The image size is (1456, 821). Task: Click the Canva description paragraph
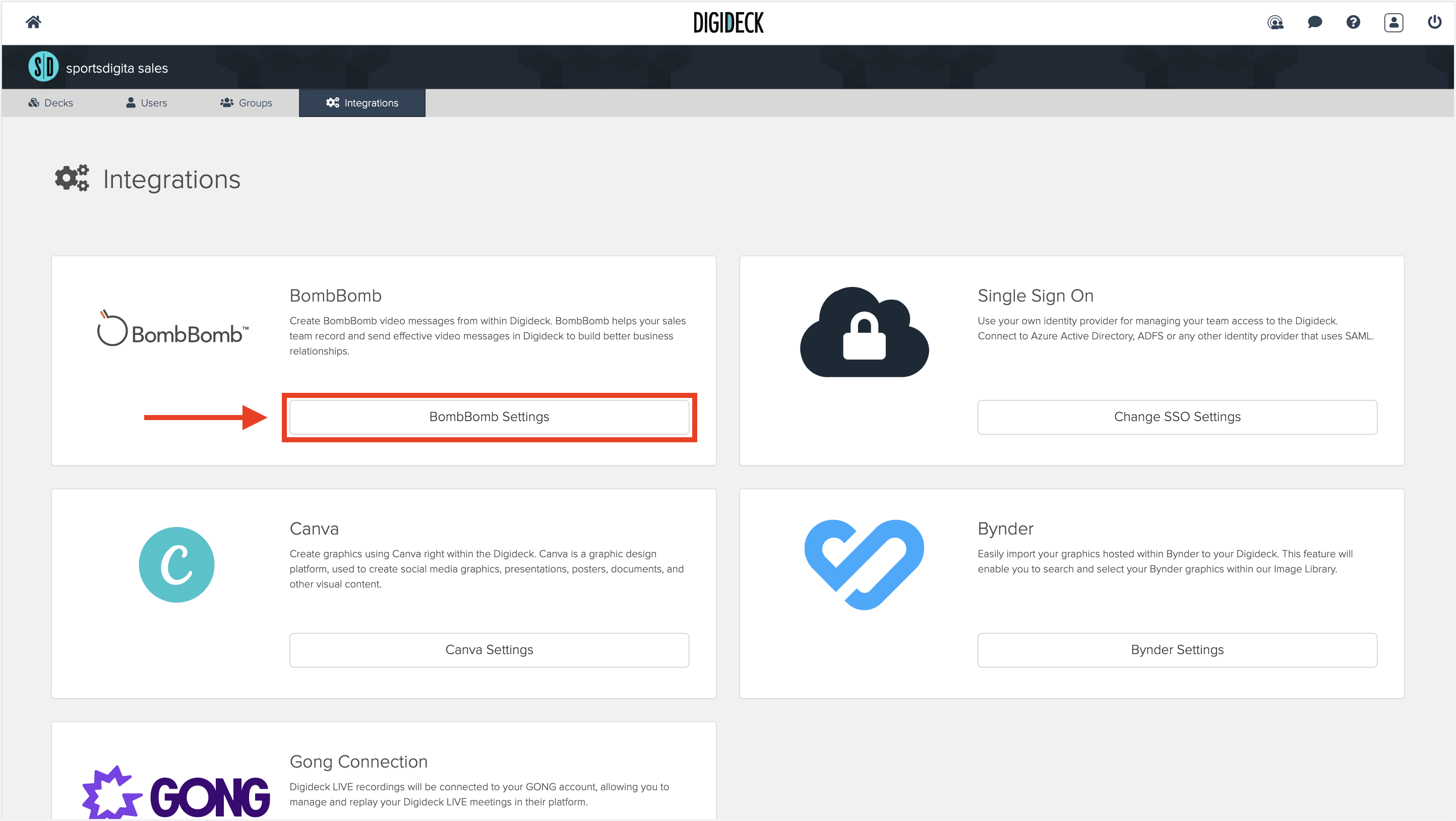[487, 569]
